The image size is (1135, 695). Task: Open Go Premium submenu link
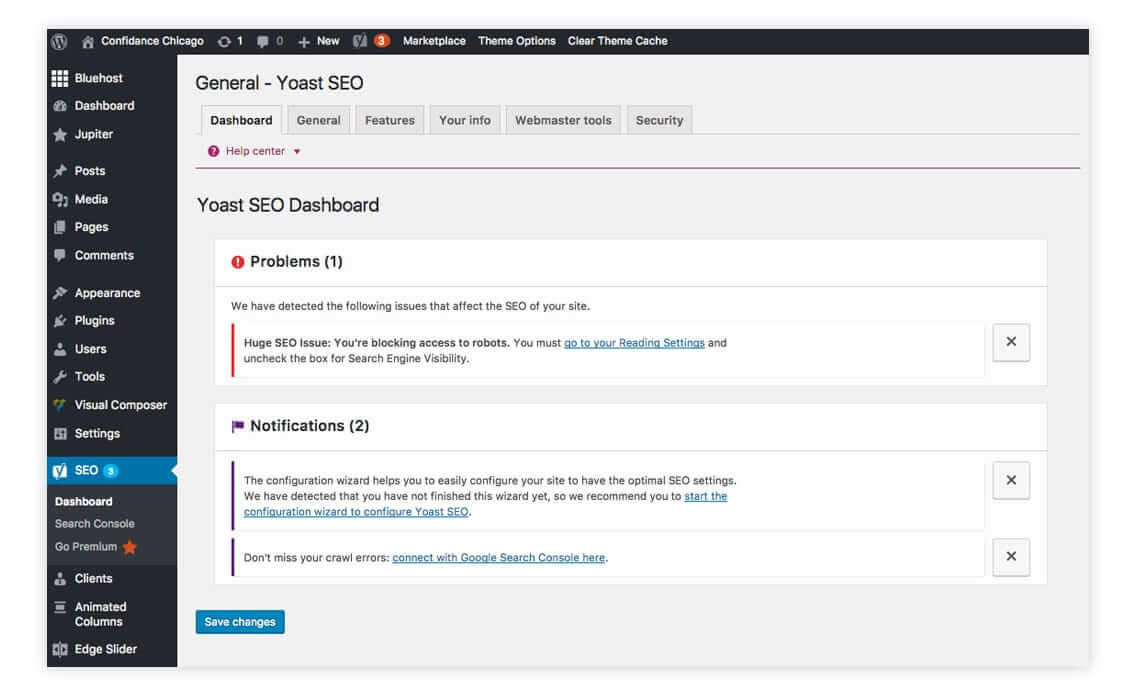tap(86, 547)
